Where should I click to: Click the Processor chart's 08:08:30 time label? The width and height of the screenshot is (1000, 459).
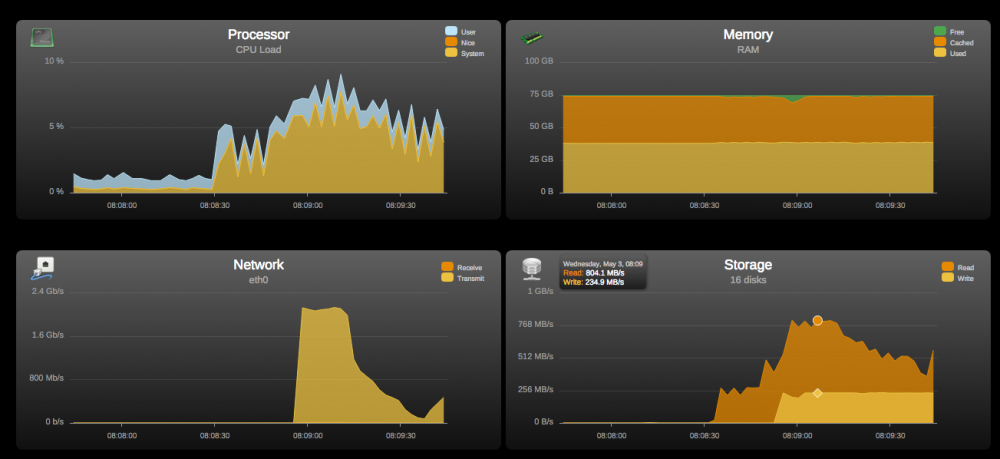coord(215,205)
